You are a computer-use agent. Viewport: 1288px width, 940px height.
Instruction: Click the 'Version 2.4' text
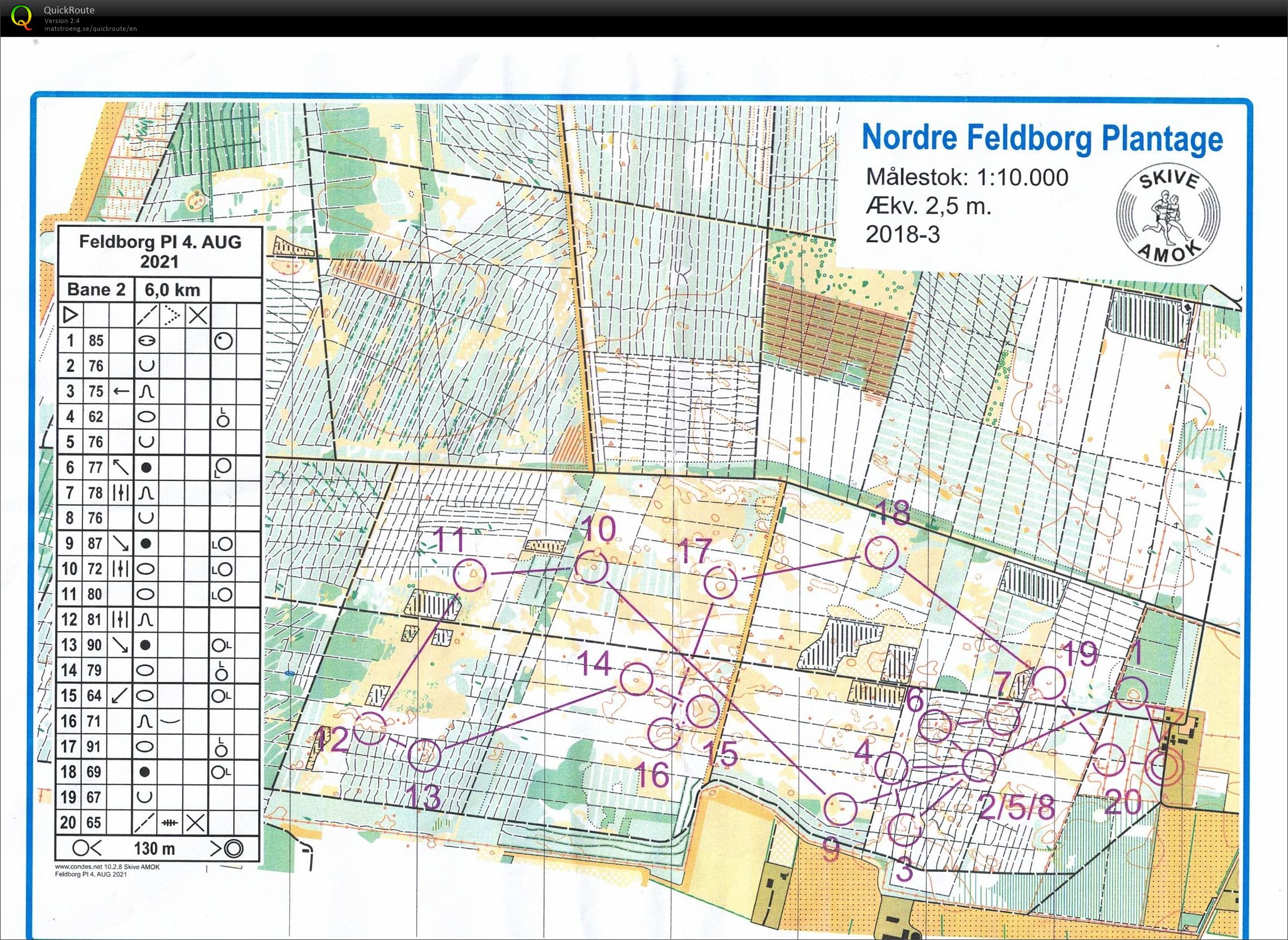[x=62, y=20]
